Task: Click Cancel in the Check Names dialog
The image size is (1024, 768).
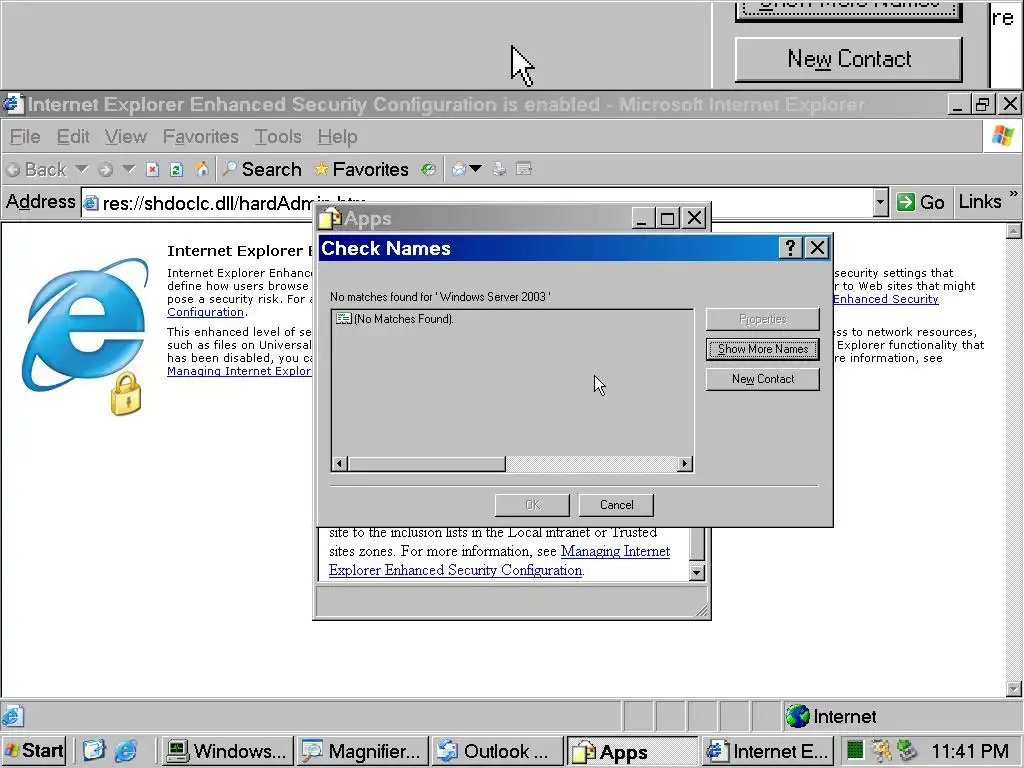Action: (616, 505)
